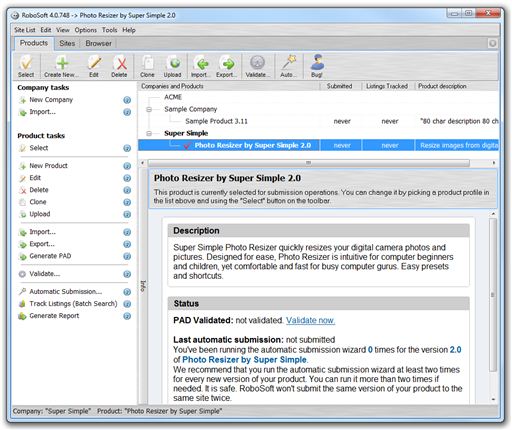This screenshot has width=512, height=430.
Task: Click the version 2.0 link in Status
Action: point(455,350)
